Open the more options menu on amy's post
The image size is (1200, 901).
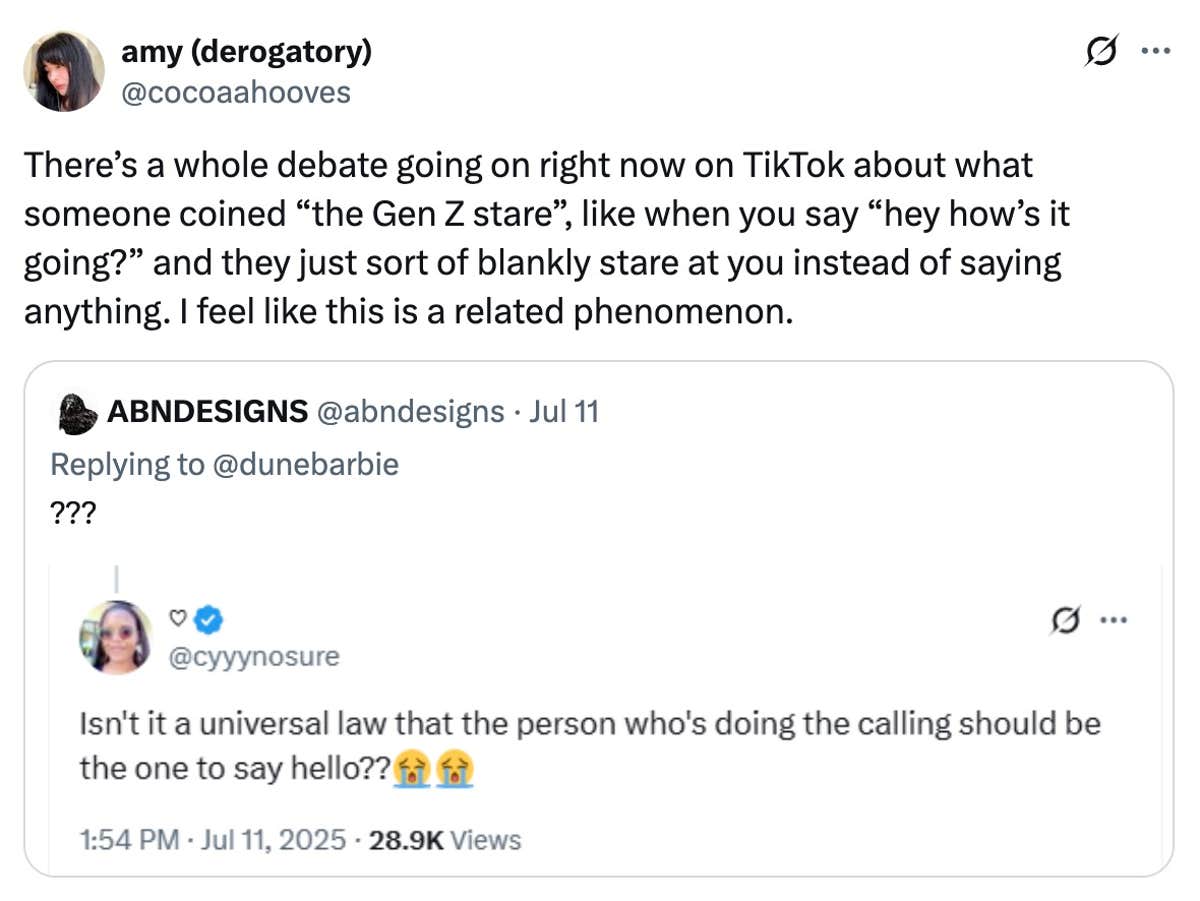1156,53
